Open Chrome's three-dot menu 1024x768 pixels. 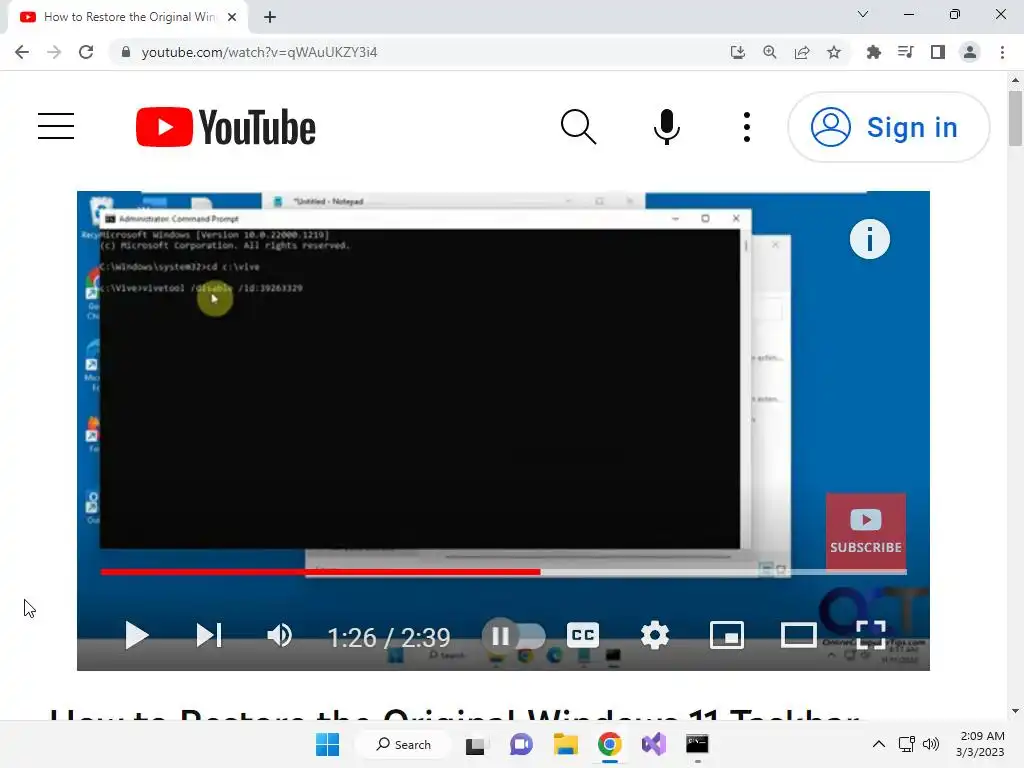(x=1002, y=52)
